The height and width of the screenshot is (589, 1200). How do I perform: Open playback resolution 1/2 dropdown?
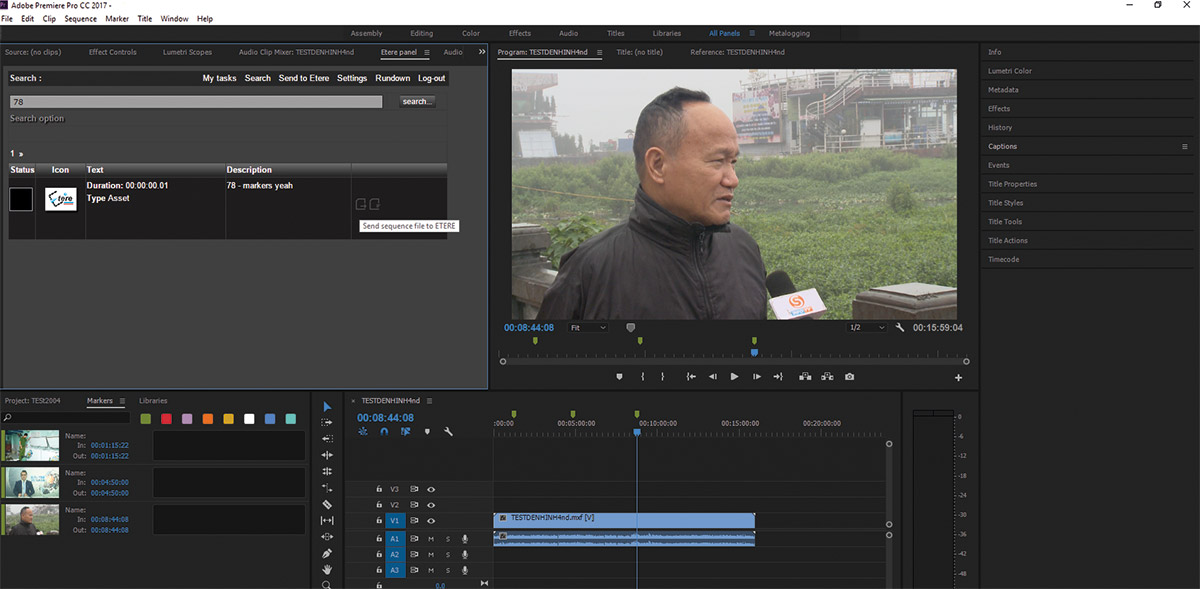point(867,327)
